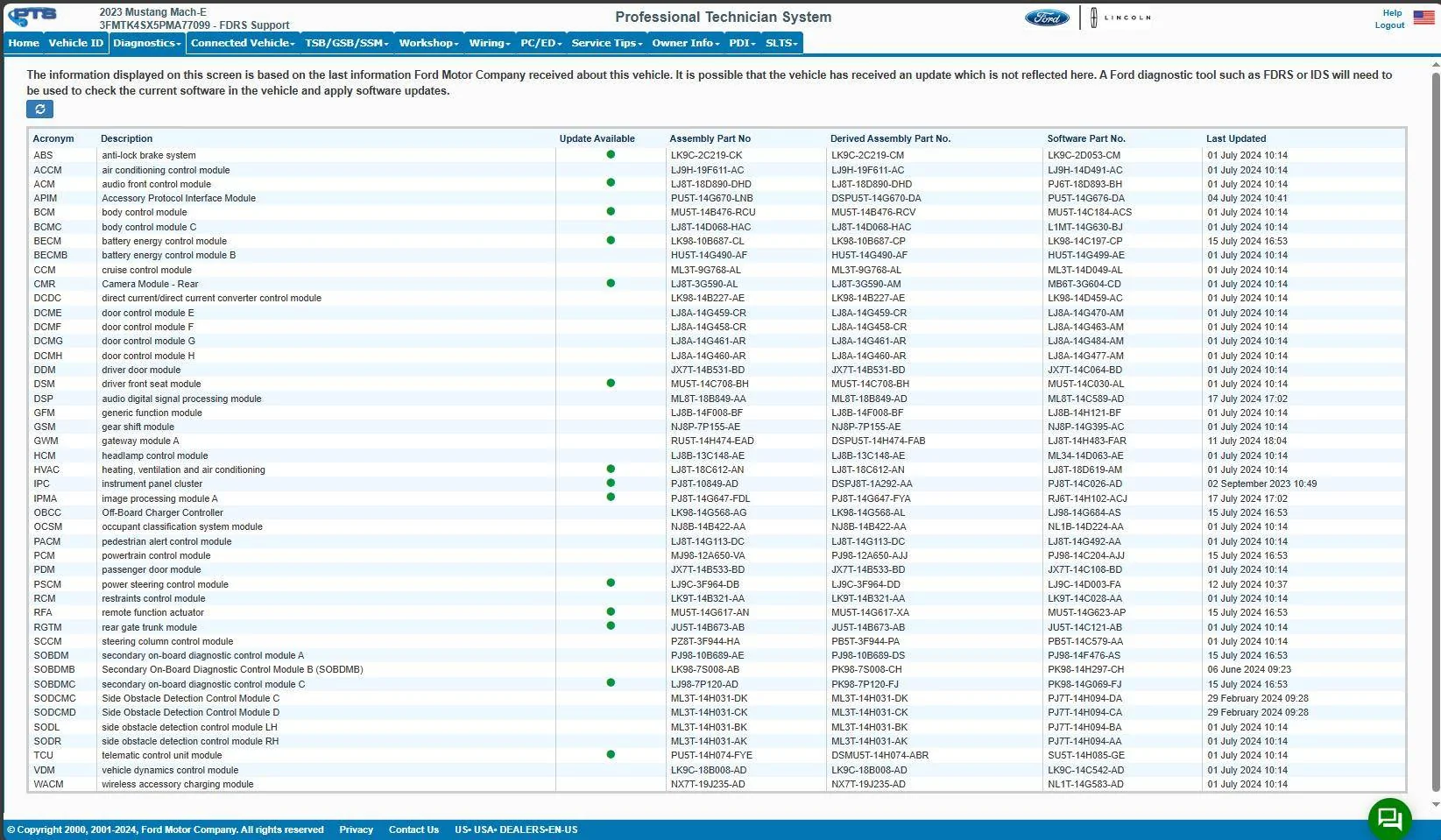The width and height of the screenshot is (1441, 840).
Task: Switch to the Vehicle ID tab
Action: coord(75,43)
